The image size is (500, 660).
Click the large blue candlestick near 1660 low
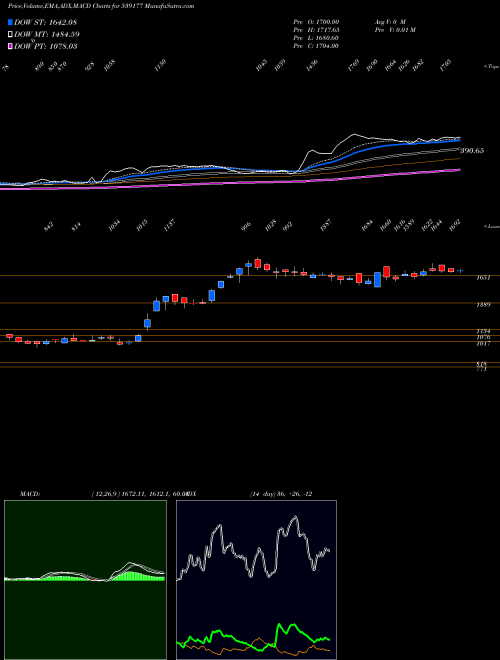378,279
